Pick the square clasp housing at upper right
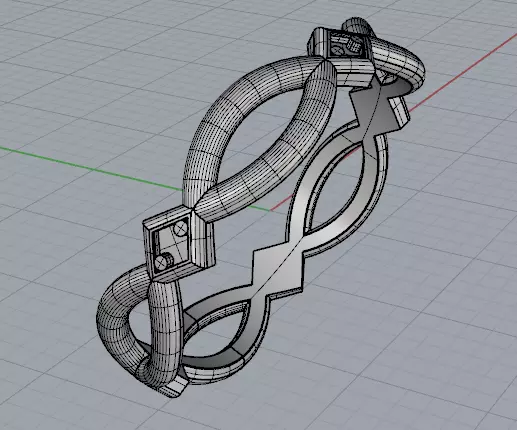 pos(343,57)
